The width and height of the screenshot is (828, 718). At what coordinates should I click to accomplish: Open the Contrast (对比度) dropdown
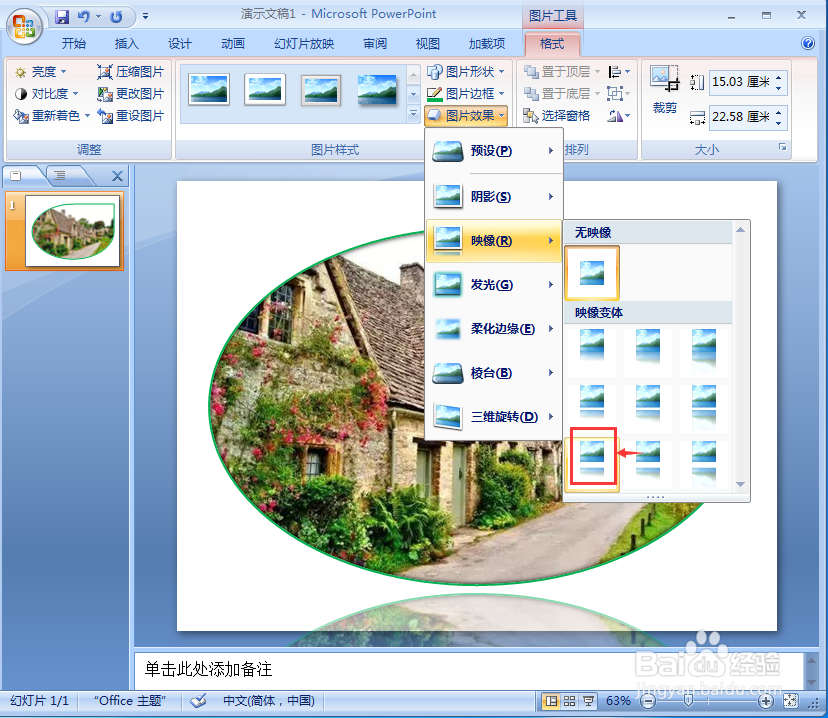pyautogui.click(x=46, y=93)
